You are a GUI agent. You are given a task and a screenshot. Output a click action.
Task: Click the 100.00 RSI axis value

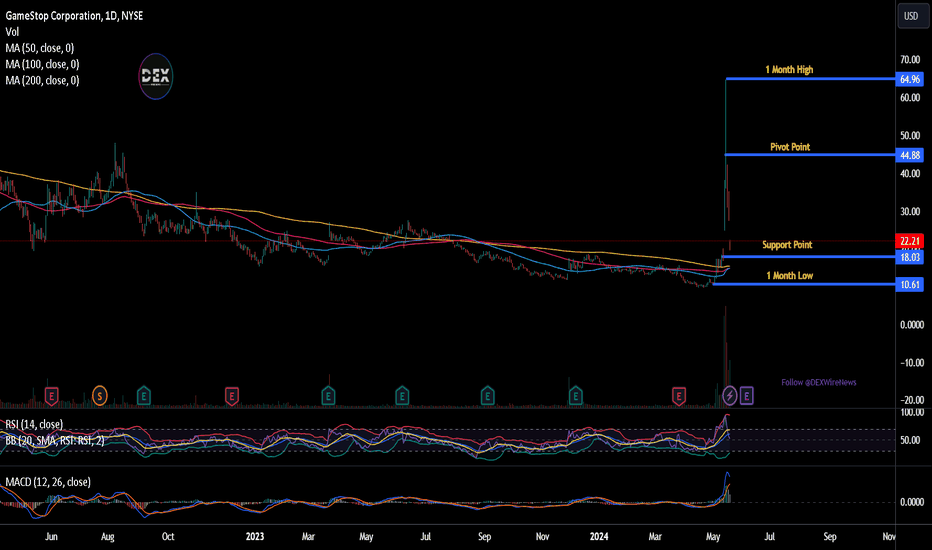click(912, 412)
